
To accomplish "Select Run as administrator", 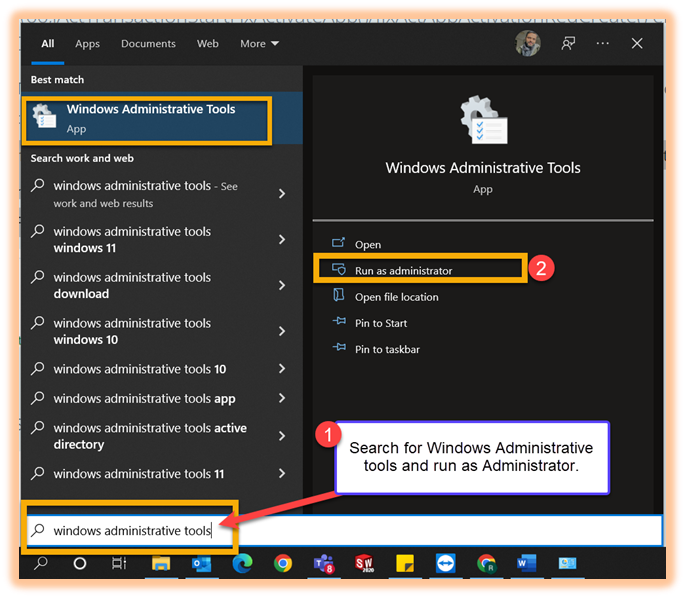I will pyautogui.click(x=403, y=270).
